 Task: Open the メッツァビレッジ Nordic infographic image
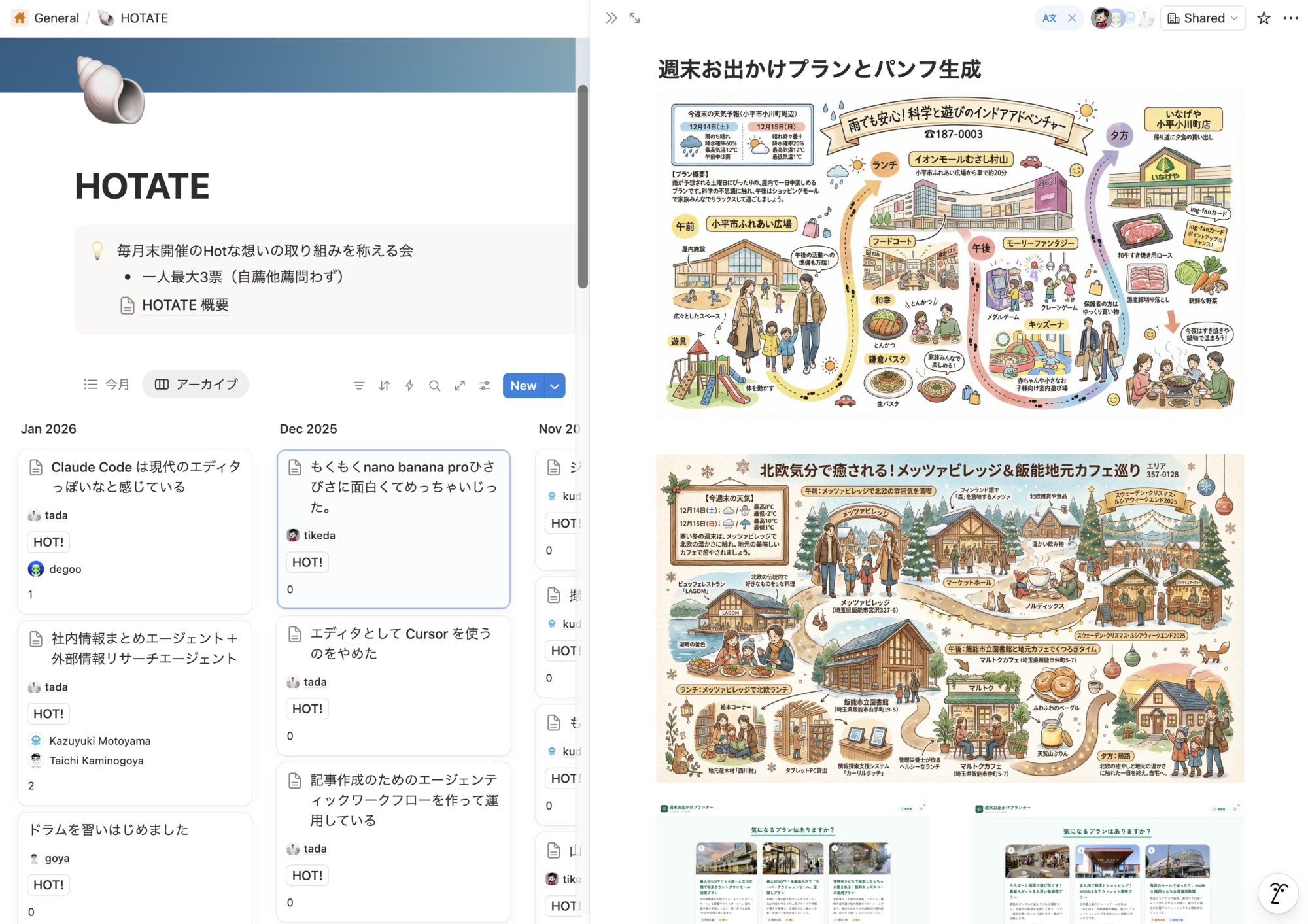pyautogui.click(x=950, y=618)
